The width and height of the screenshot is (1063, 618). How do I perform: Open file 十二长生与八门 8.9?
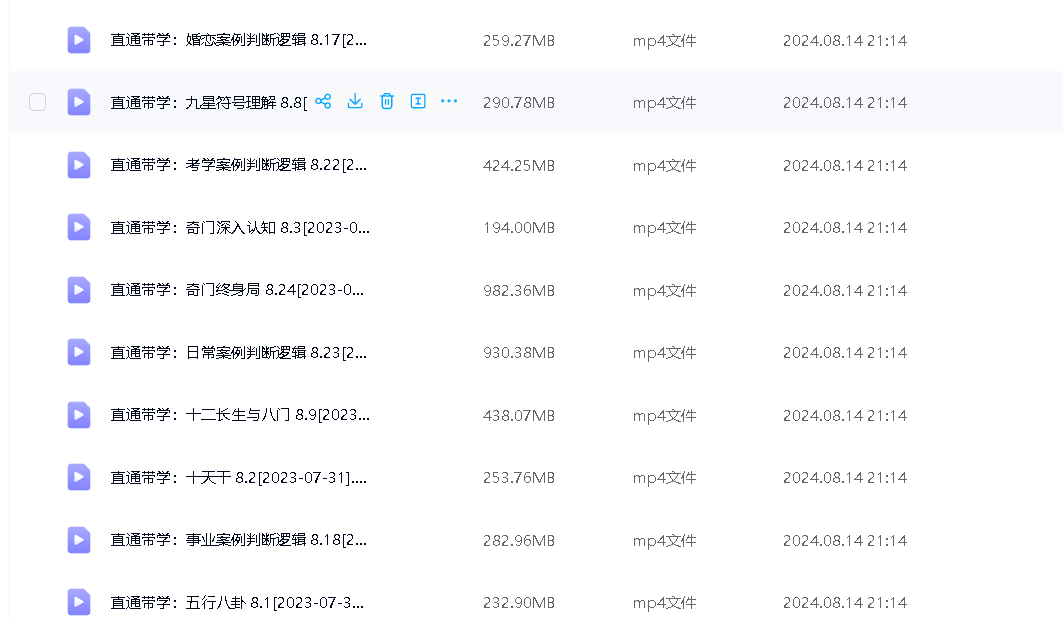[239, 415]
